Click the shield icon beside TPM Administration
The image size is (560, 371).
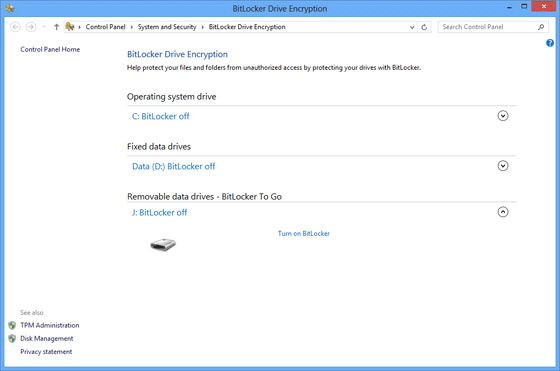tap(12, 325)
